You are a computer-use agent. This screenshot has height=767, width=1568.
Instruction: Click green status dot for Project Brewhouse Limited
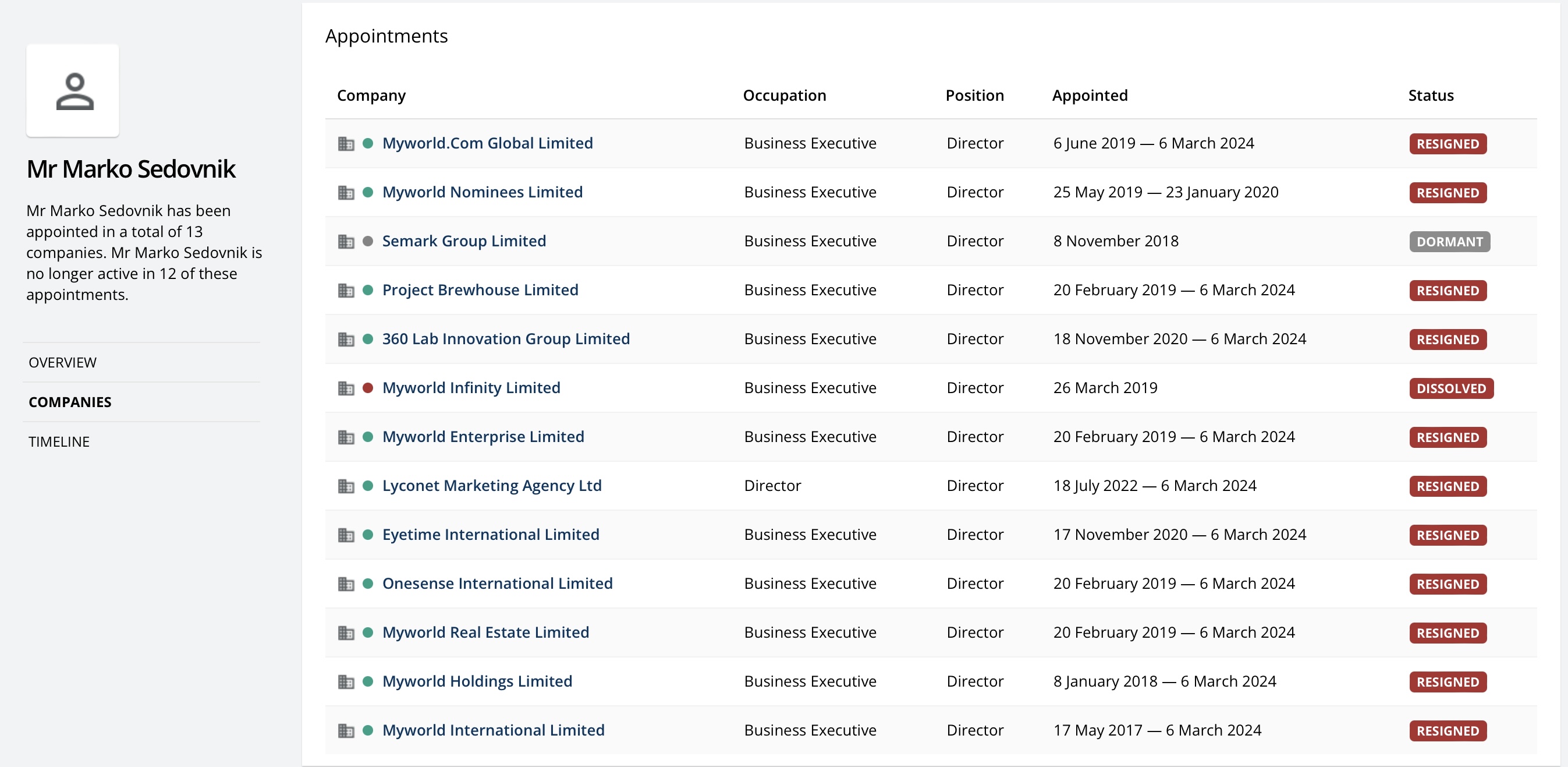(x=368, y=290)
